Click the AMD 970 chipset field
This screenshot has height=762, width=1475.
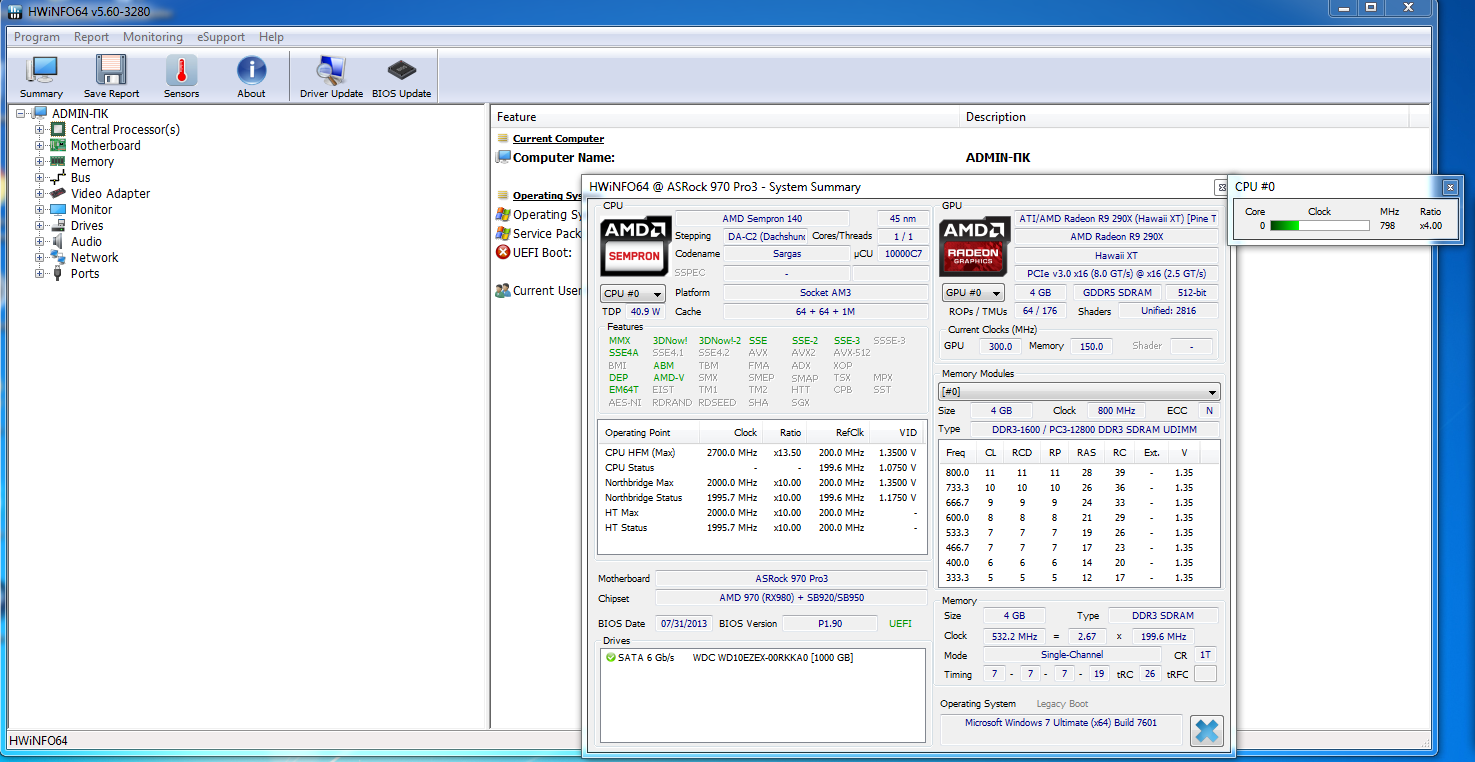[x=791, y=598]
